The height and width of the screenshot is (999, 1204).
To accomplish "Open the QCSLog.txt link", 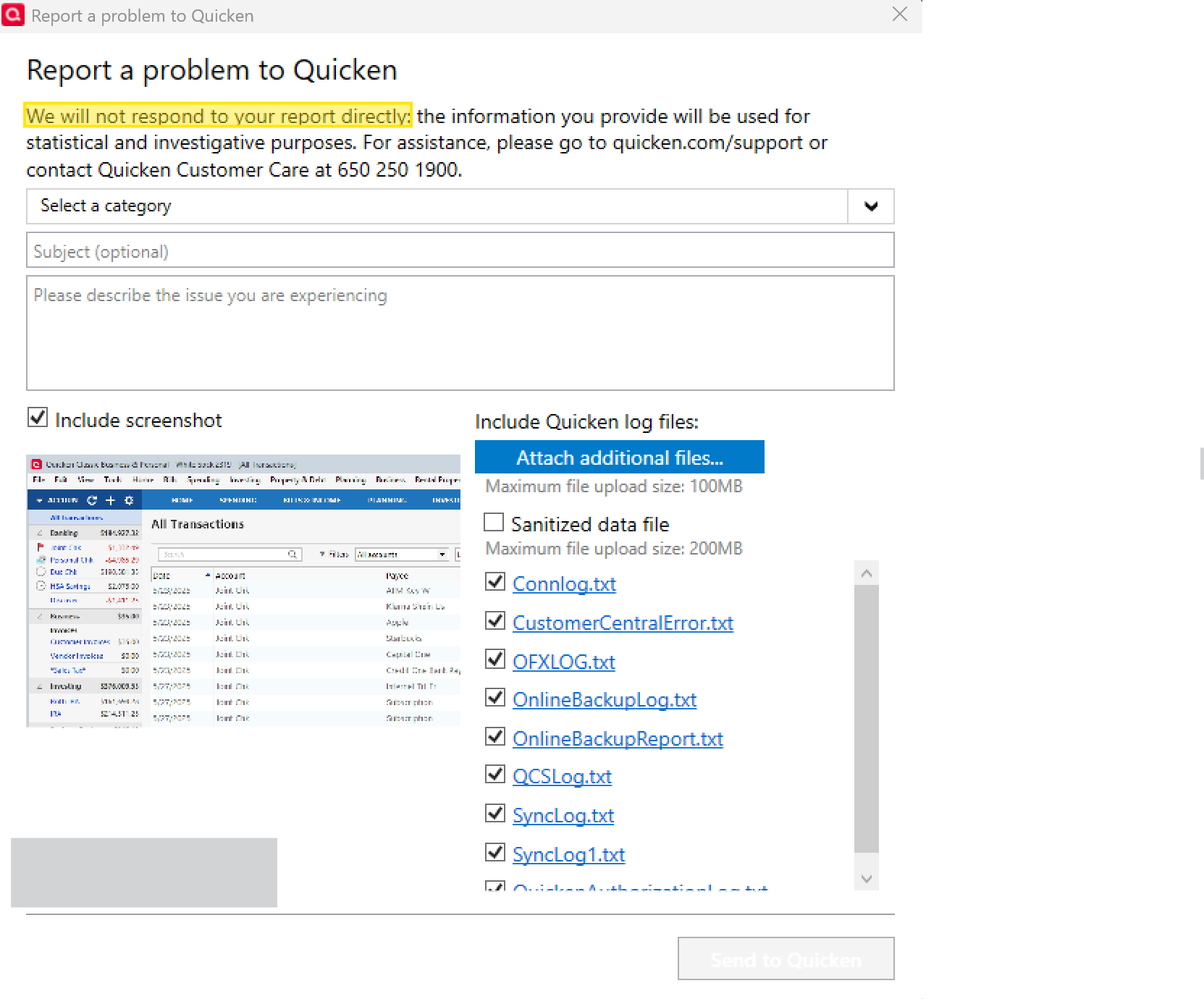I will point(562,777).
